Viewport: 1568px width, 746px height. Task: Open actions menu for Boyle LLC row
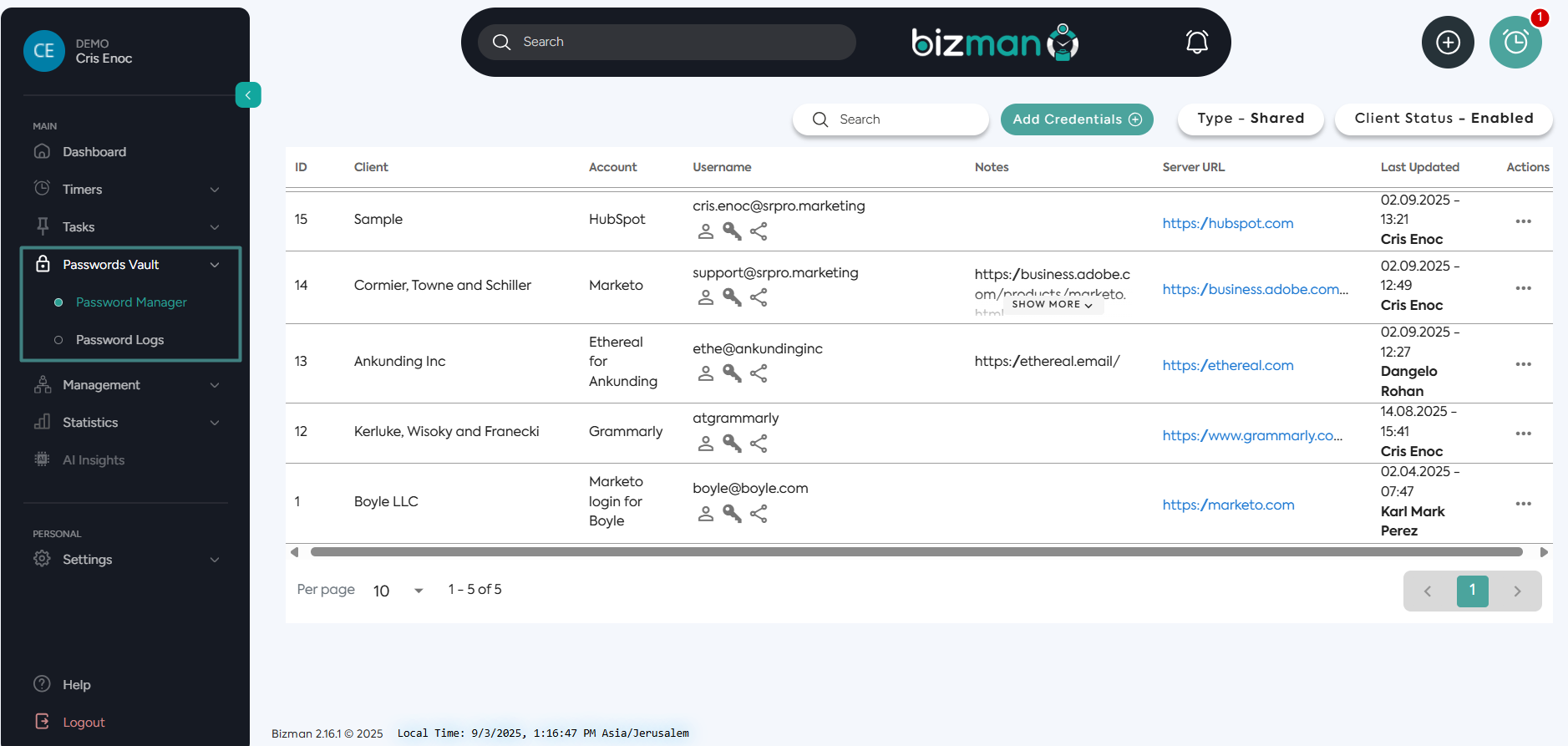click(1523, 504)
